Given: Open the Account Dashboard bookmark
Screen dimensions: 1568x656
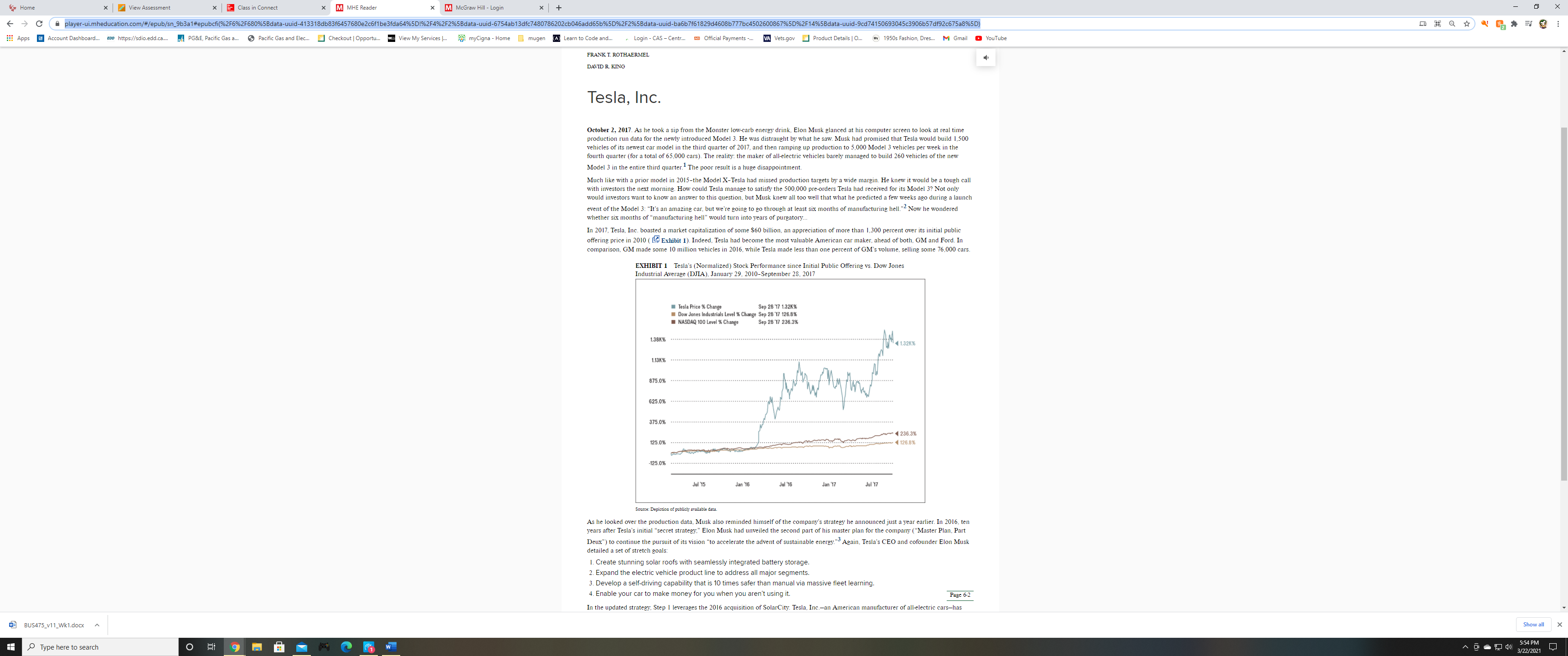Looking at the screenshot, I should tap(68, 38).
